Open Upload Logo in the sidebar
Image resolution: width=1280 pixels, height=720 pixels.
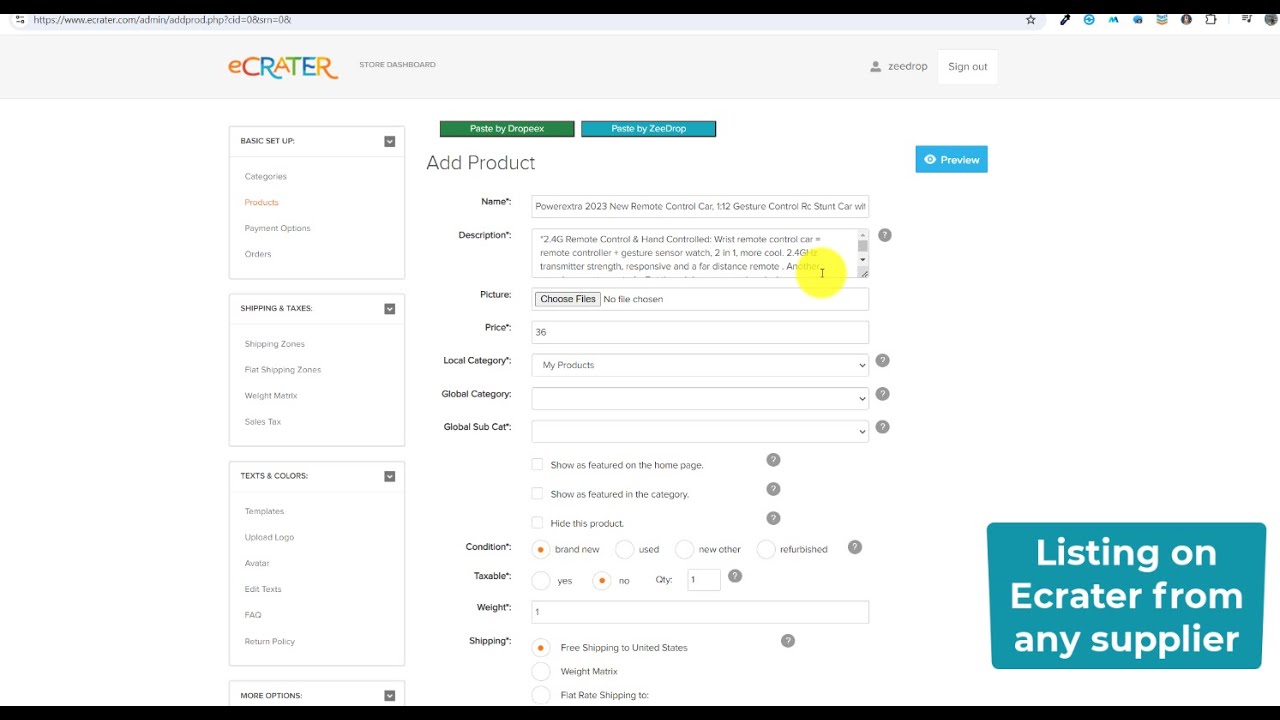point(269,537)
